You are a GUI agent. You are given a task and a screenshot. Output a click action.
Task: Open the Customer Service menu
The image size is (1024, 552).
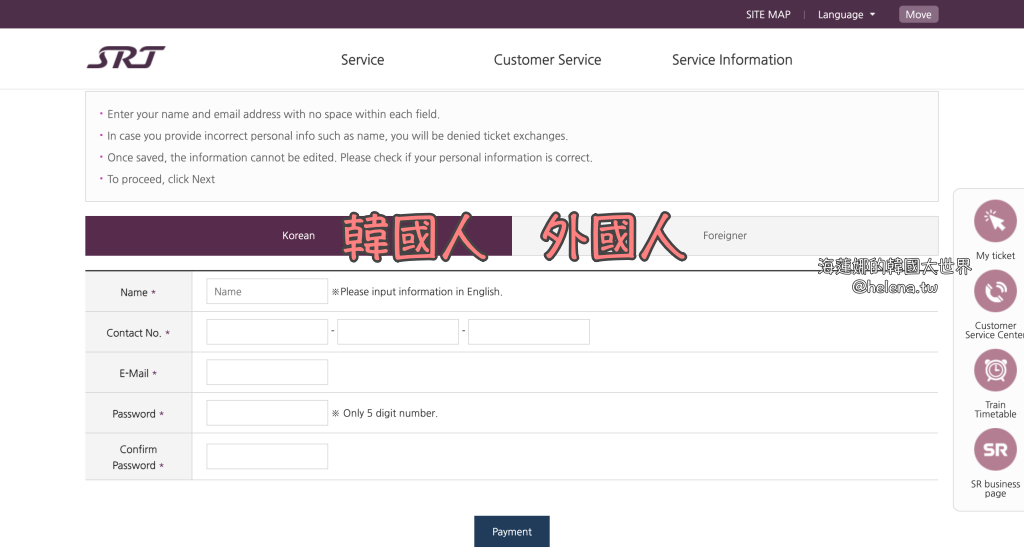point(547,60)
